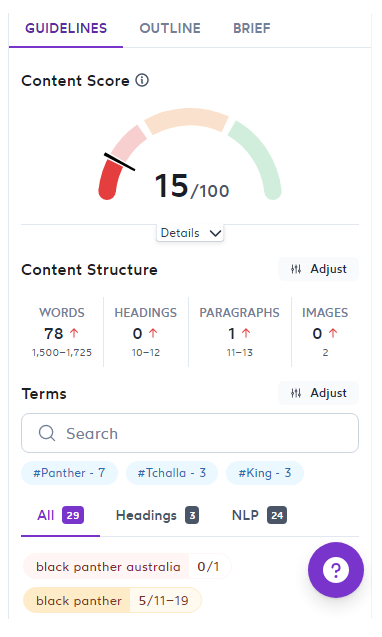Click the red arrow next to Images count
382x637 pixels.
point(333,333)
